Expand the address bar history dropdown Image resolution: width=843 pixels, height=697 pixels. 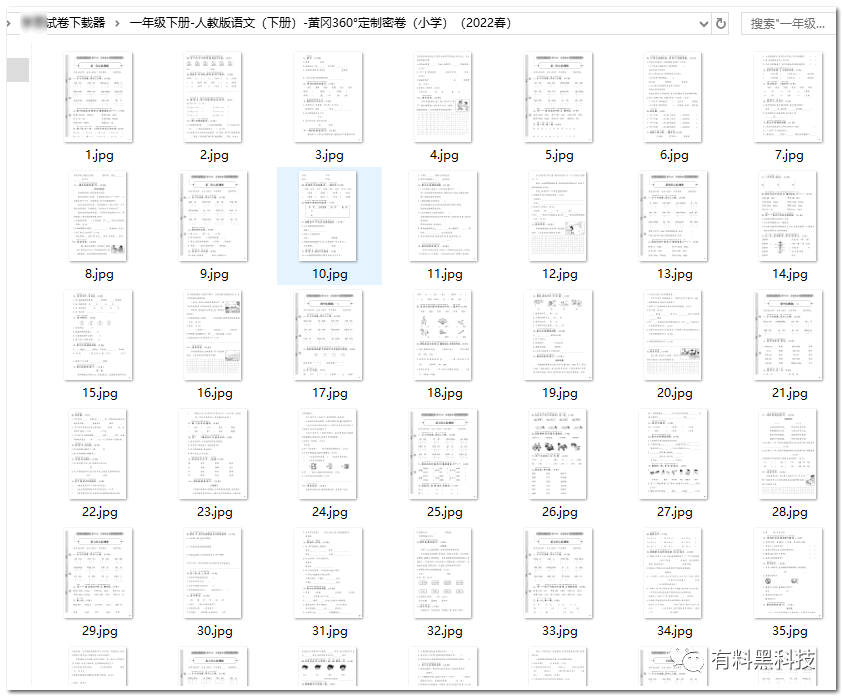[x=704, y=24]
